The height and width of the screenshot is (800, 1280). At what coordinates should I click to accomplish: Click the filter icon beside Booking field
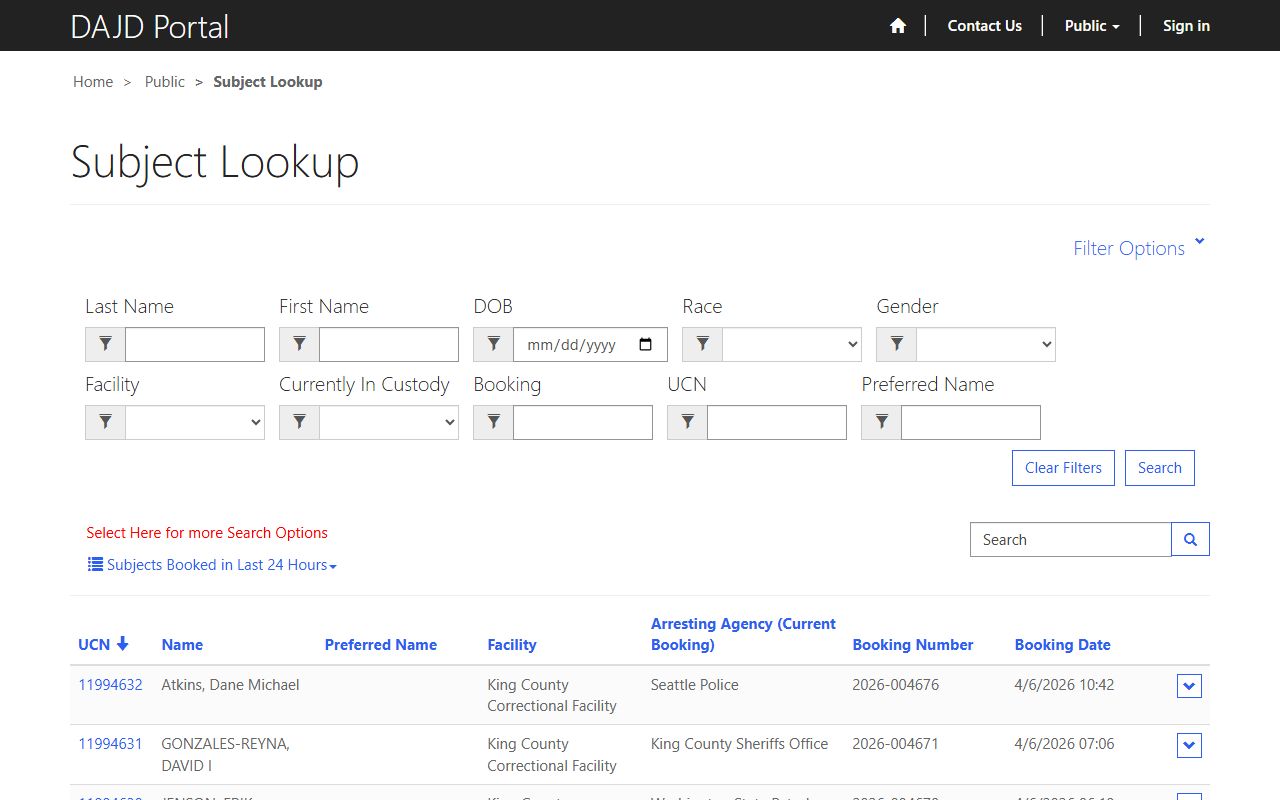493,423
